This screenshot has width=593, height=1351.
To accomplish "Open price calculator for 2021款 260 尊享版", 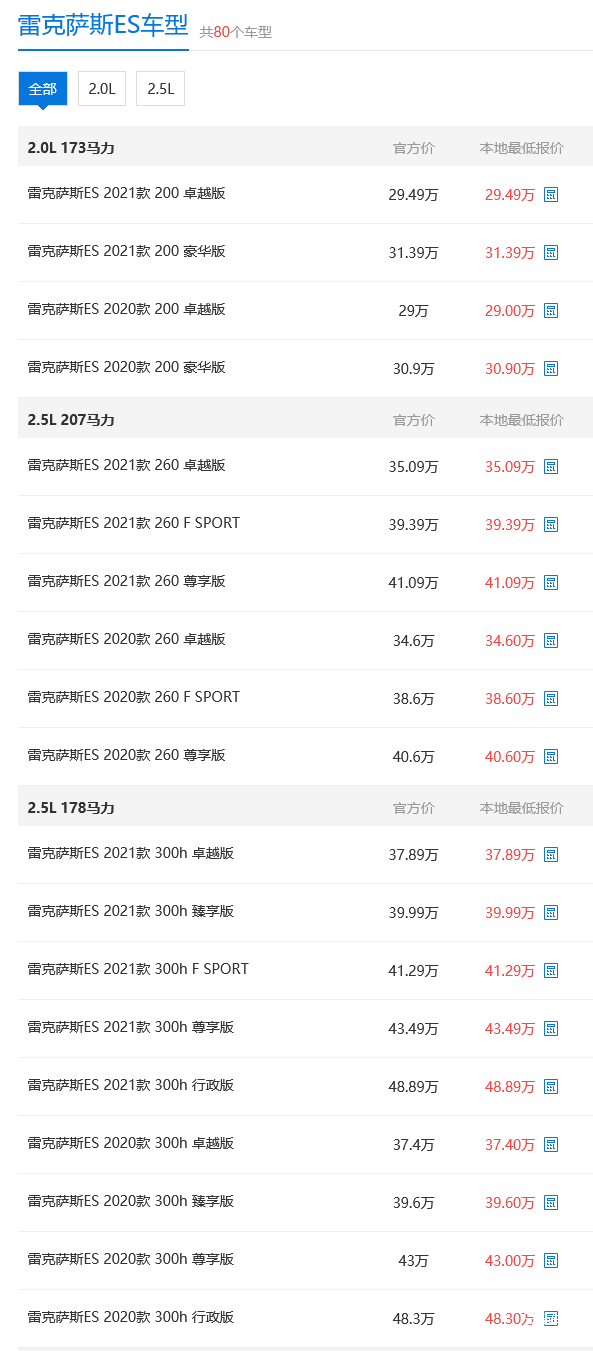I will tap(551, 582).
